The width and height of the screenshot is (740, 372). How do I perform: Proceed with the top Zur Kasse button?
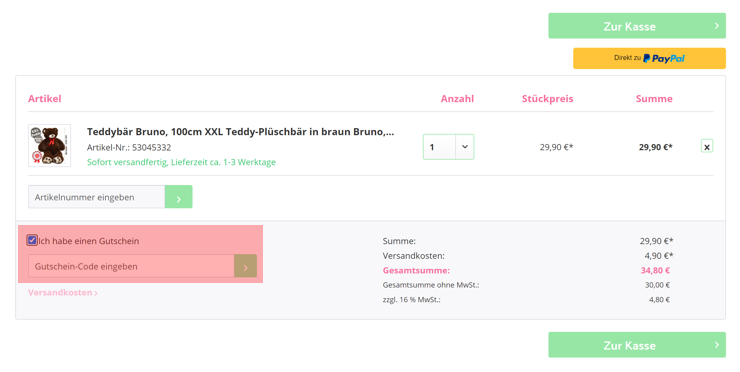coord(637,26)
